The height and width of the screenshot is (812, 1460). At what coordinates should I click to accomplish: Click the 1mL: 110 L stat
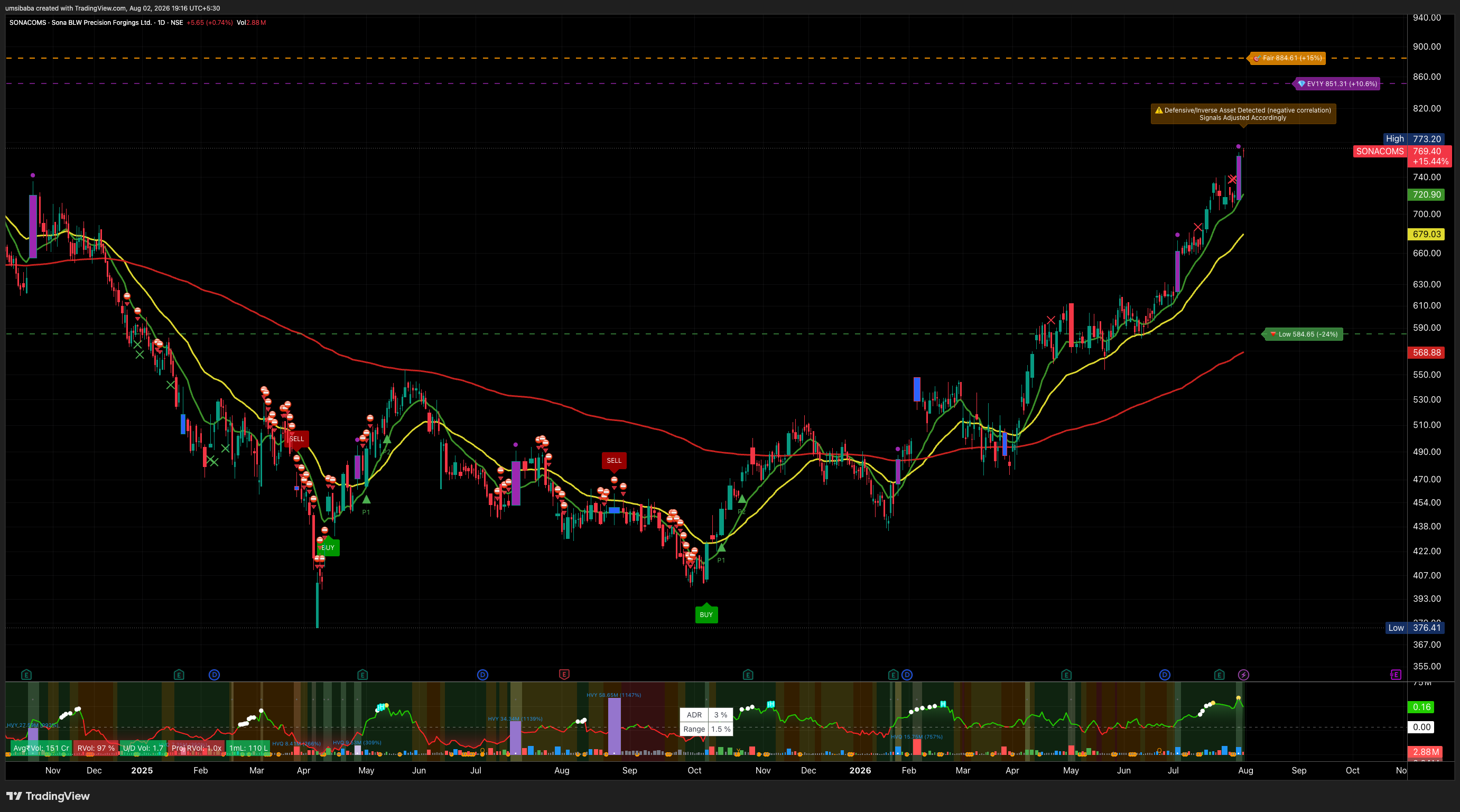tap(248, 748)
